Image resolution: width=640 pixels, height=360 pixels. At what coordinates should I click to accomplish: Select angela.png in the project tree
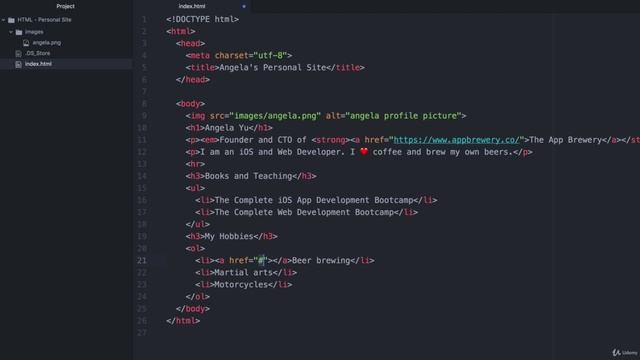coord(47,42)
